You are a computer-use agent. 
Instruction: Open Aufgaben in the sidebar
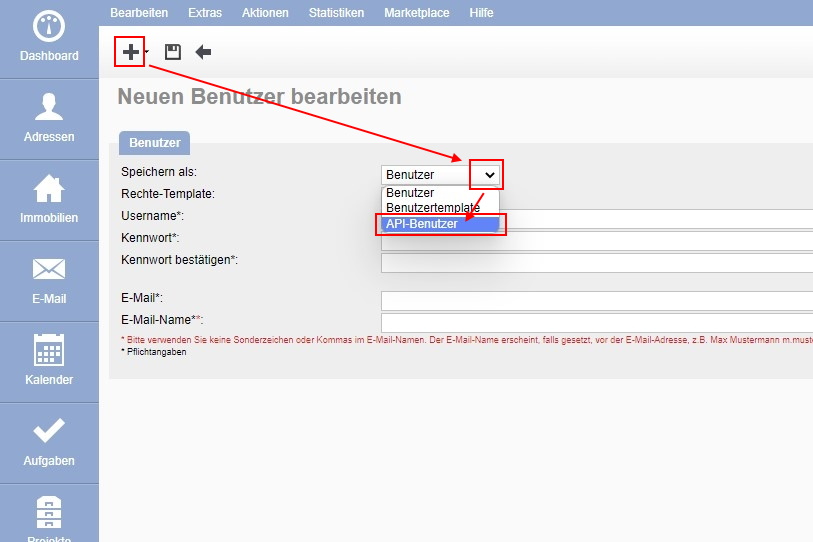coord(49,443)
